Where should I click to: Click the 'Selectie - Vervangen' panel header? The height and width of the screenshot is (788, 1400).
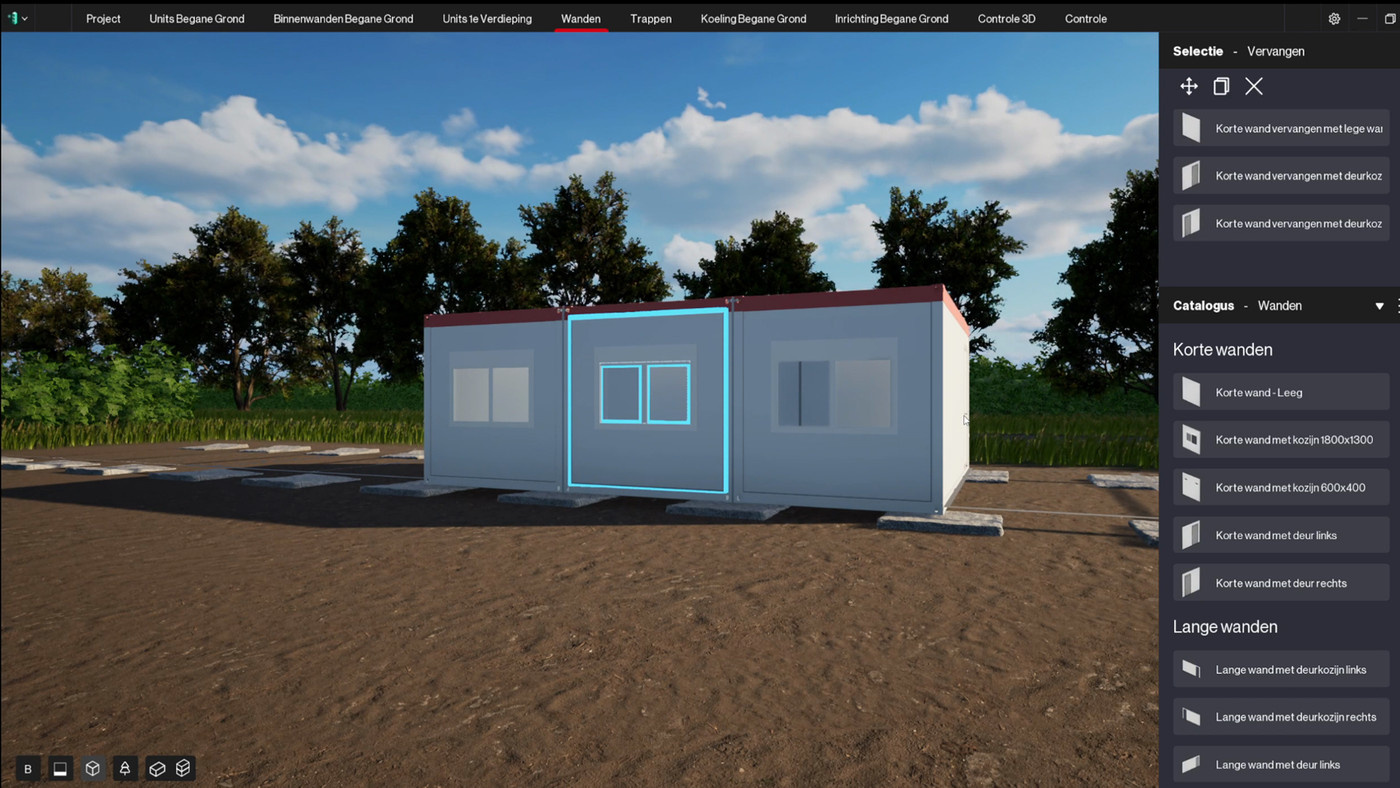(x=1238, y=51)
